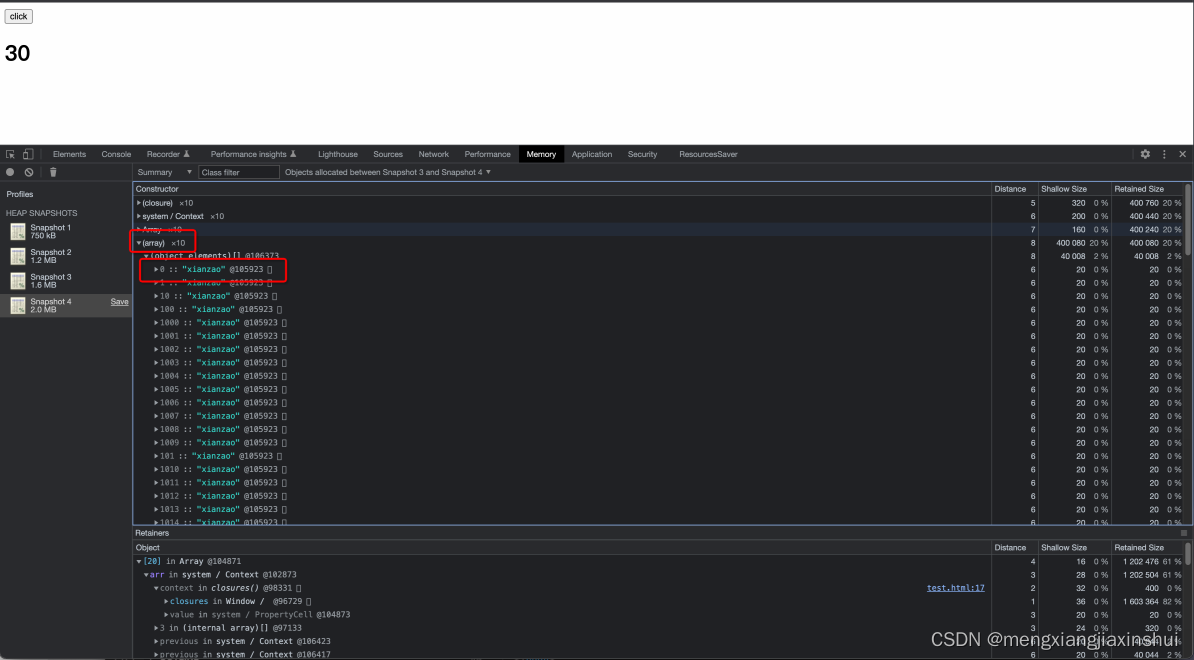The width and height of the screenshot is (1194, 660).
Task: Click the clear all profiles icon
Action: click(x=29, y=172)
